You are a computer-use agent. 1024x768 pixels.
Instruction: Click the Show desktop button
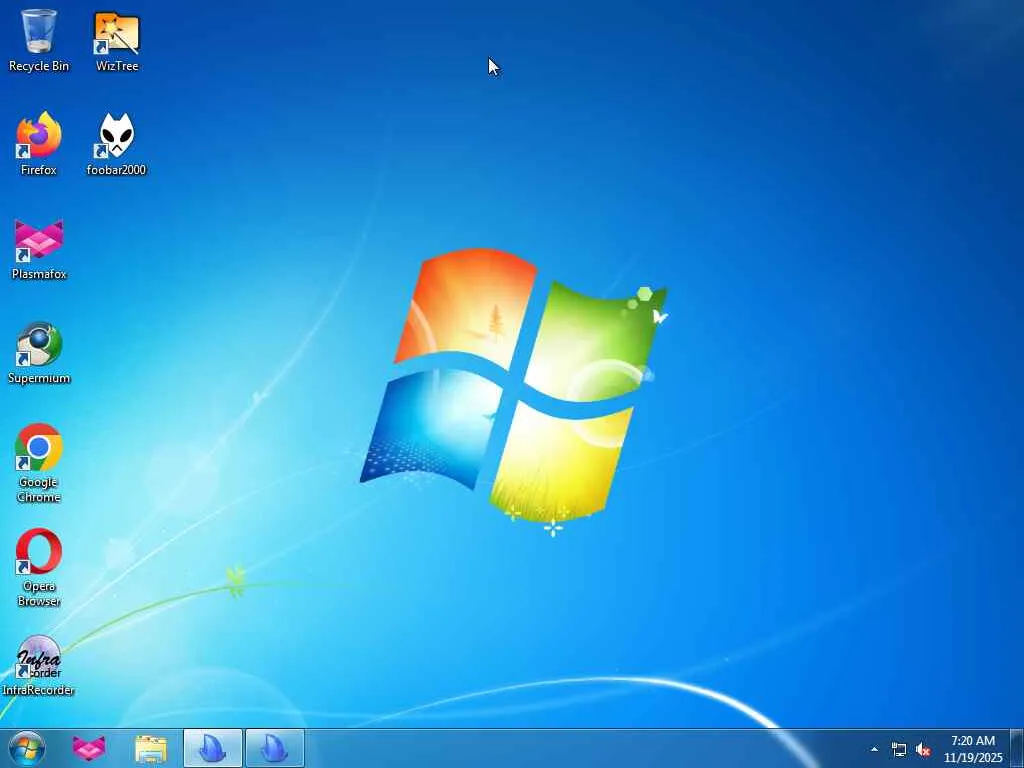pos(1017,748)
